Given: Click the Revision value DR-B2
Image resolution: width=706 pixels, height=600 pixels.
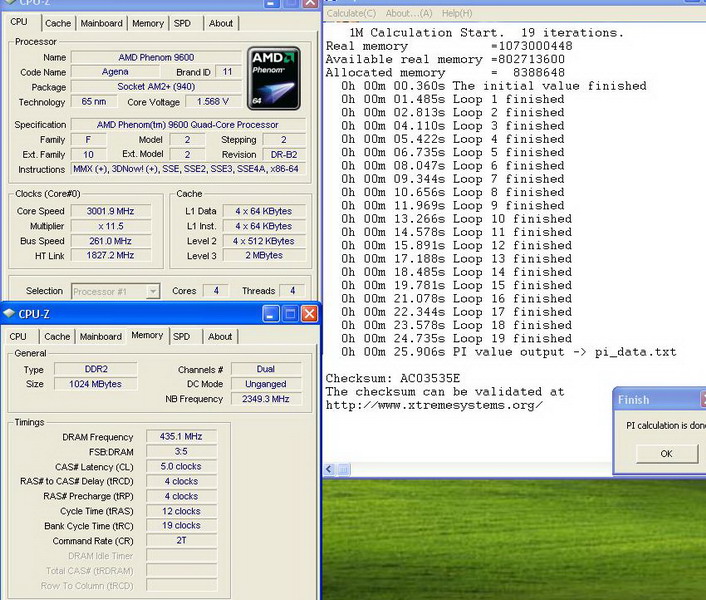Looking at the screenshot, I should pyautogui.click(x=284, y=154).
